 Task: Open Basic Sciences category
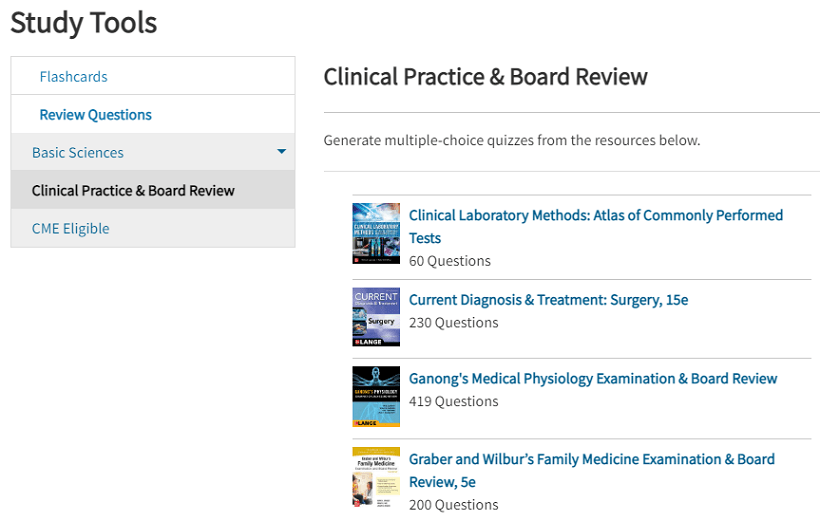pyautogui.click(x=78, y=153)
